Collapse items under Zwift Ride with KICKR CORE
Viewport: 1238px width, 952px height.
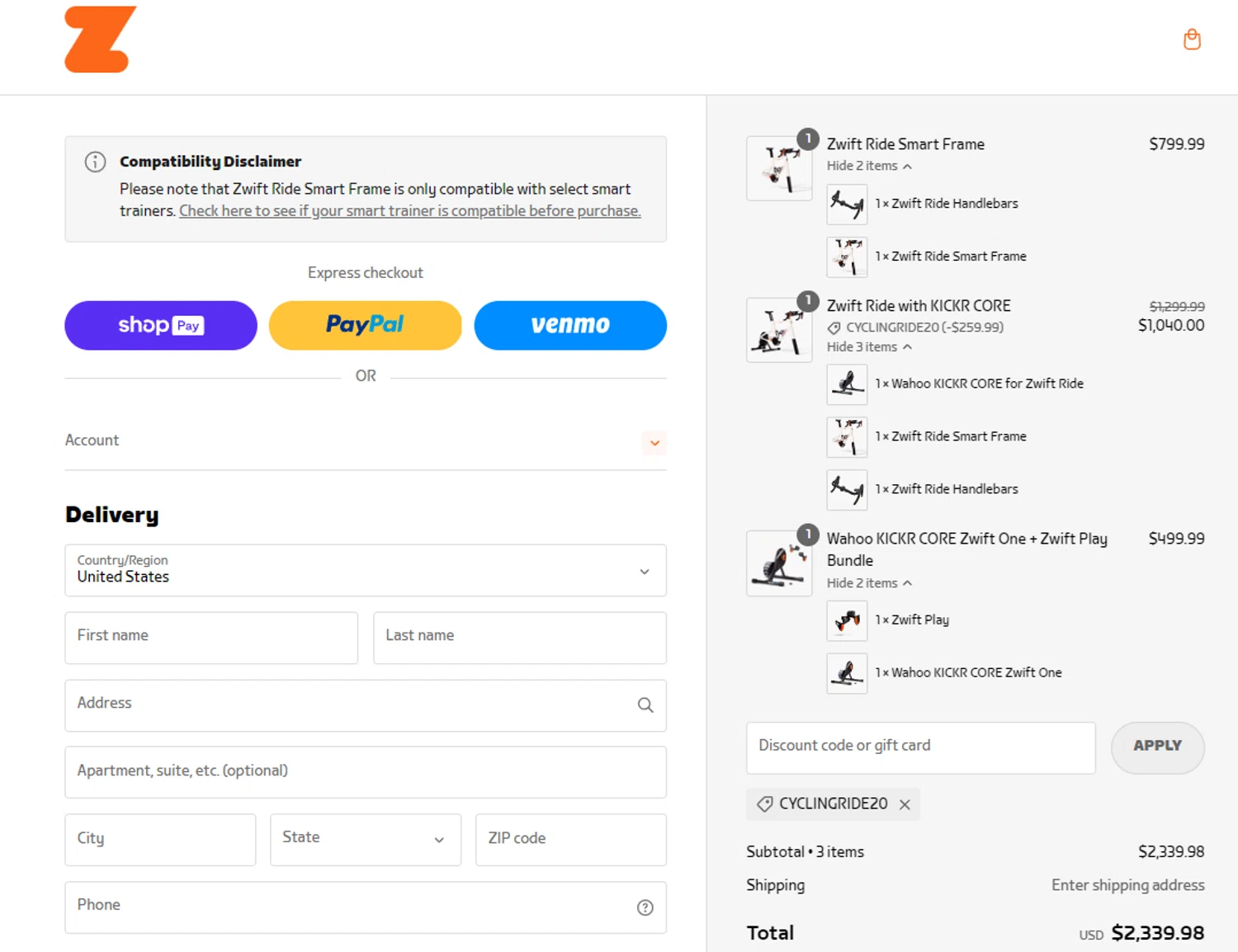[869, 347]
